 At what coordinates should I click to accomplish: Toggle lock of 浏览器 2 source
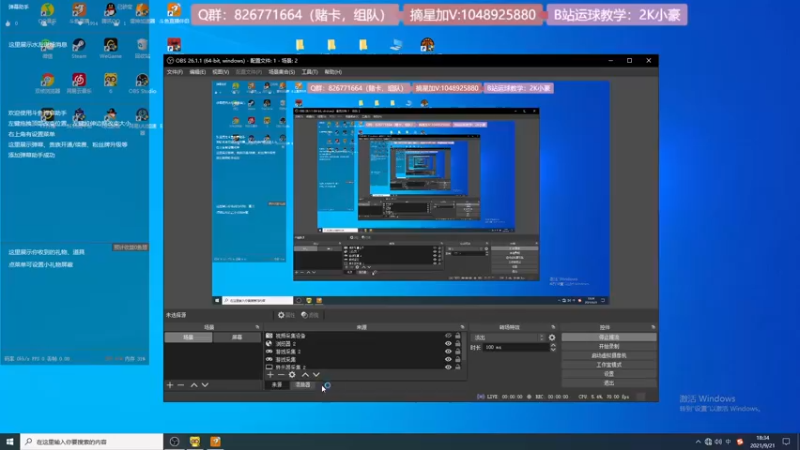(x=458, y=343)
